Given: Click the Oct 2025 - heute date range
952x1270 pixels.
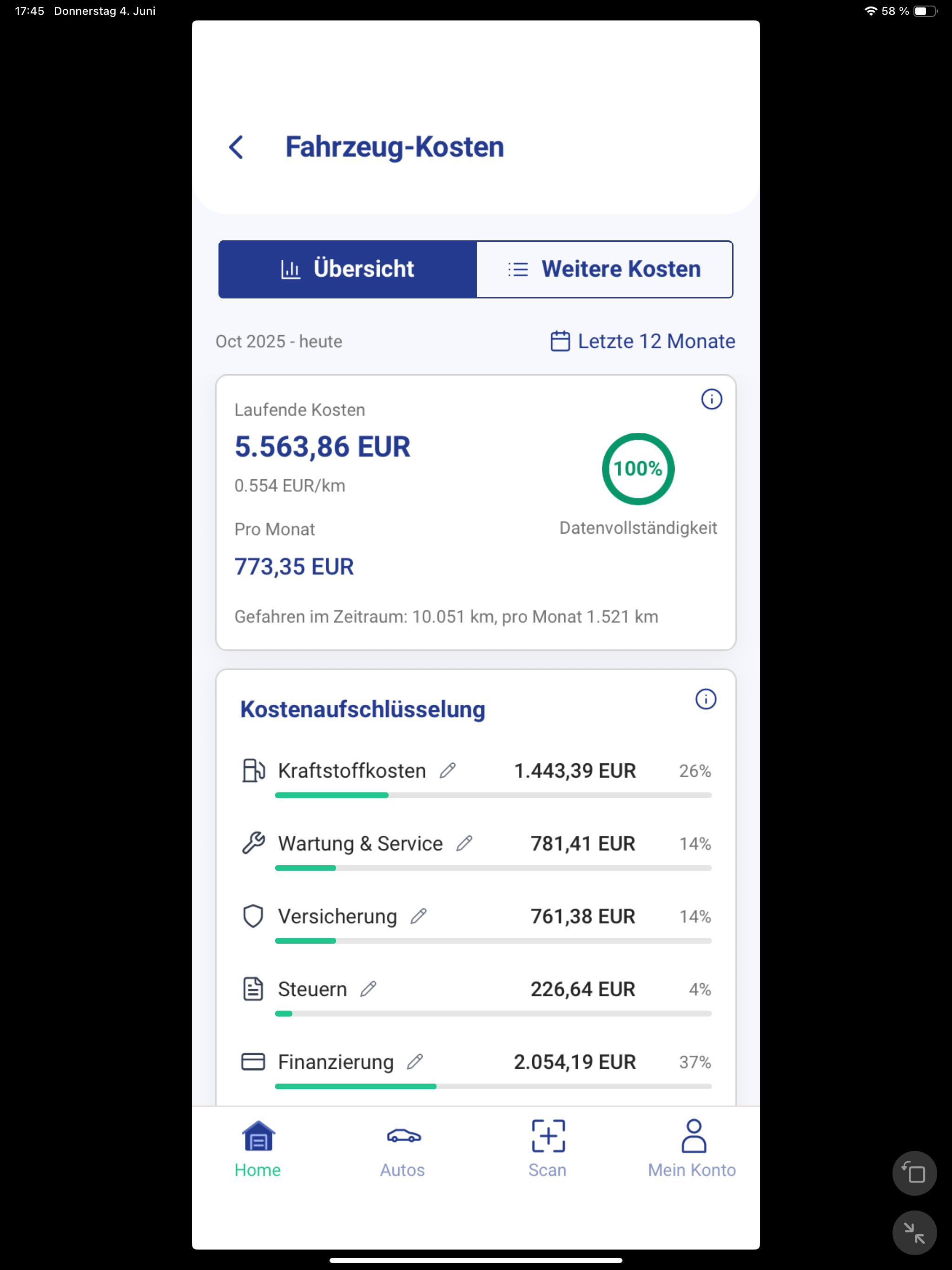Looking at the screenshot, I should pyautogui.click(x=279, y=342).
